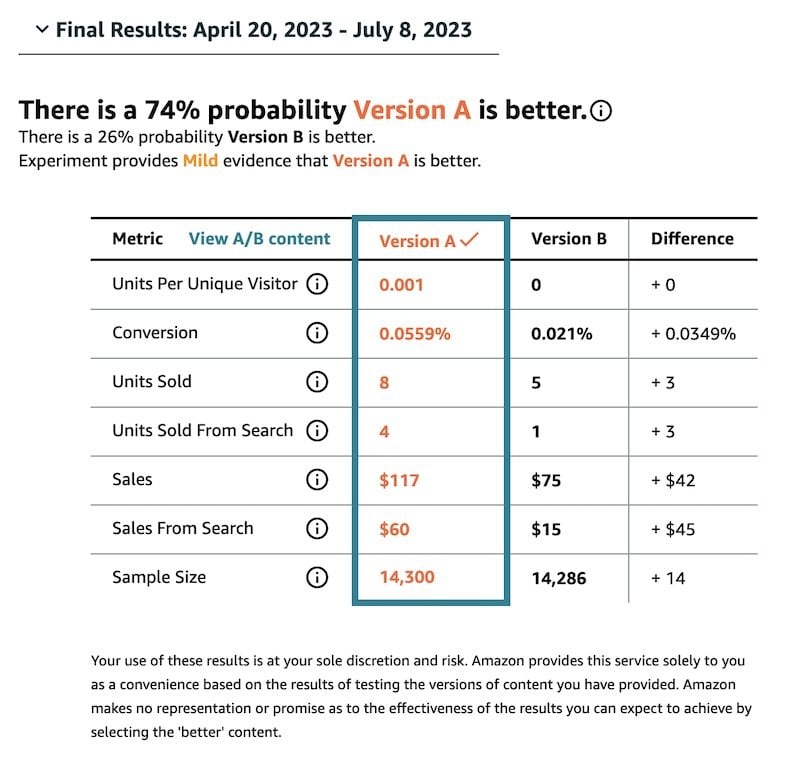The height and width of the screenshot is (772, 800).
Task: Click the Version A sales value $117
Action: click(399, 480)
